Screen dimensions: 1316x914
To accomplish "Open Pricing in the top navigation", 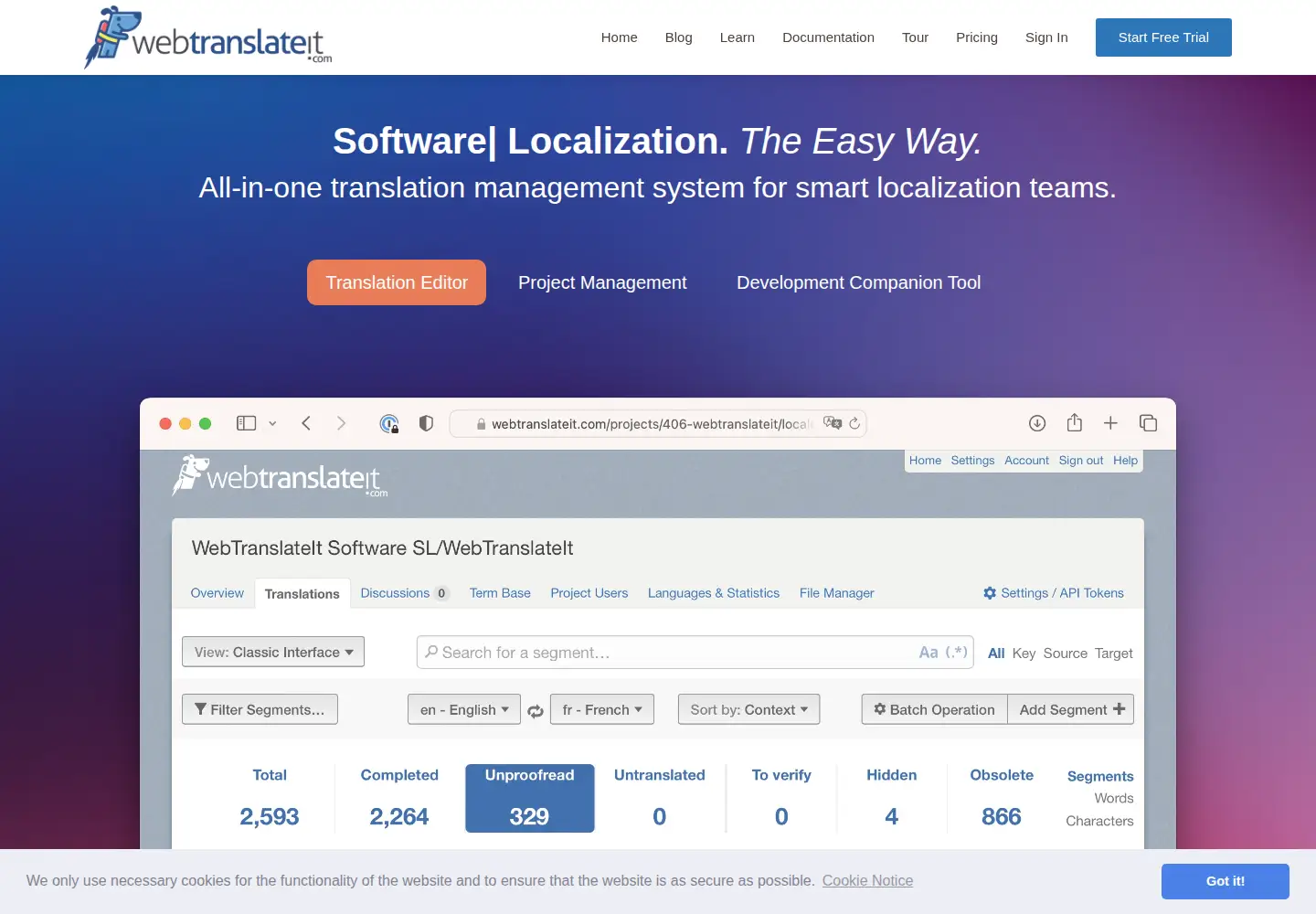I will pyautogui.click(x=977, y=37).
